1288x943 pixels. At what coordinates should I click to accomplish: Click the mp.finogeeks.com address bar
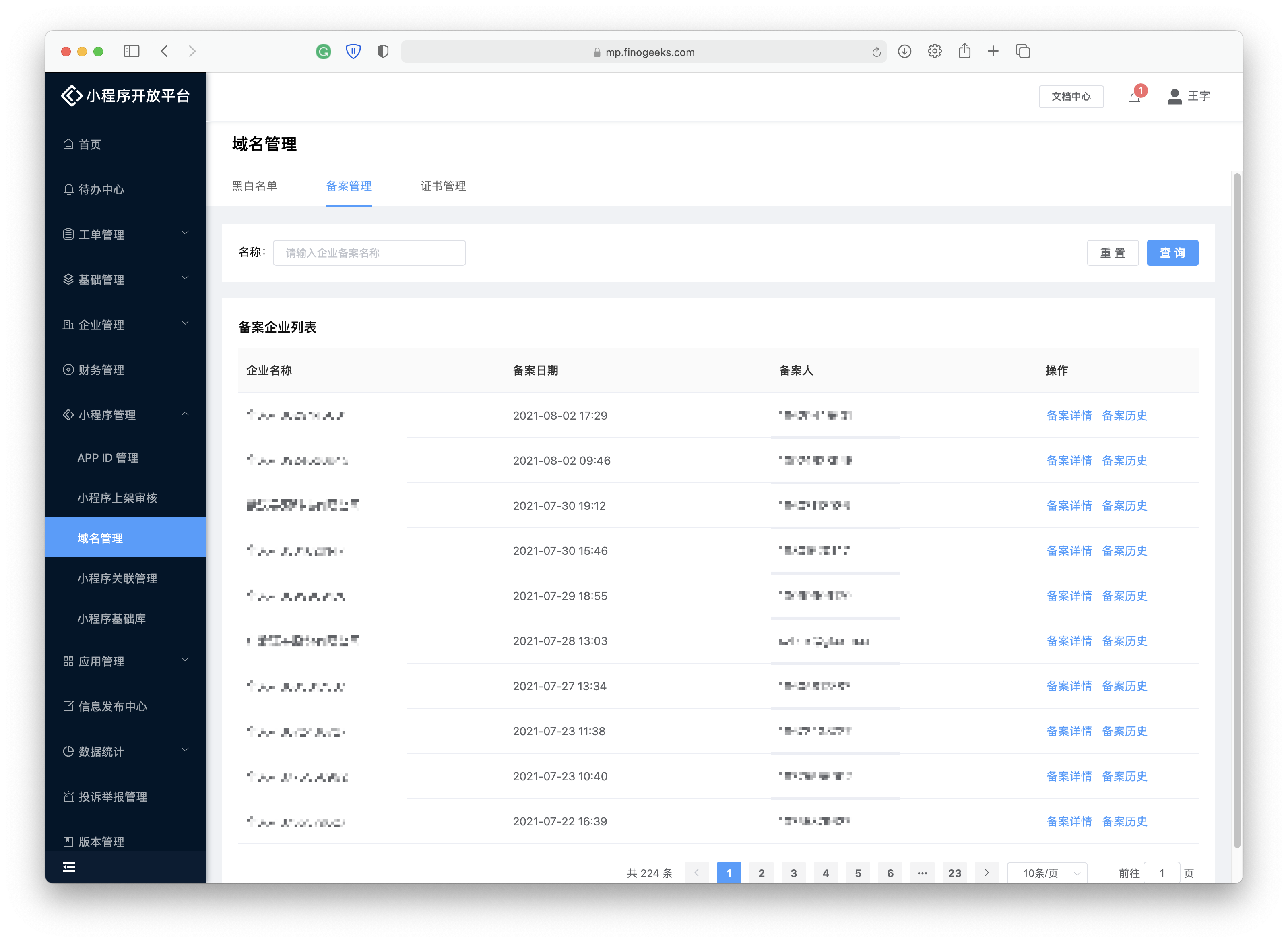pyautogui.click(x=644, y=52)
